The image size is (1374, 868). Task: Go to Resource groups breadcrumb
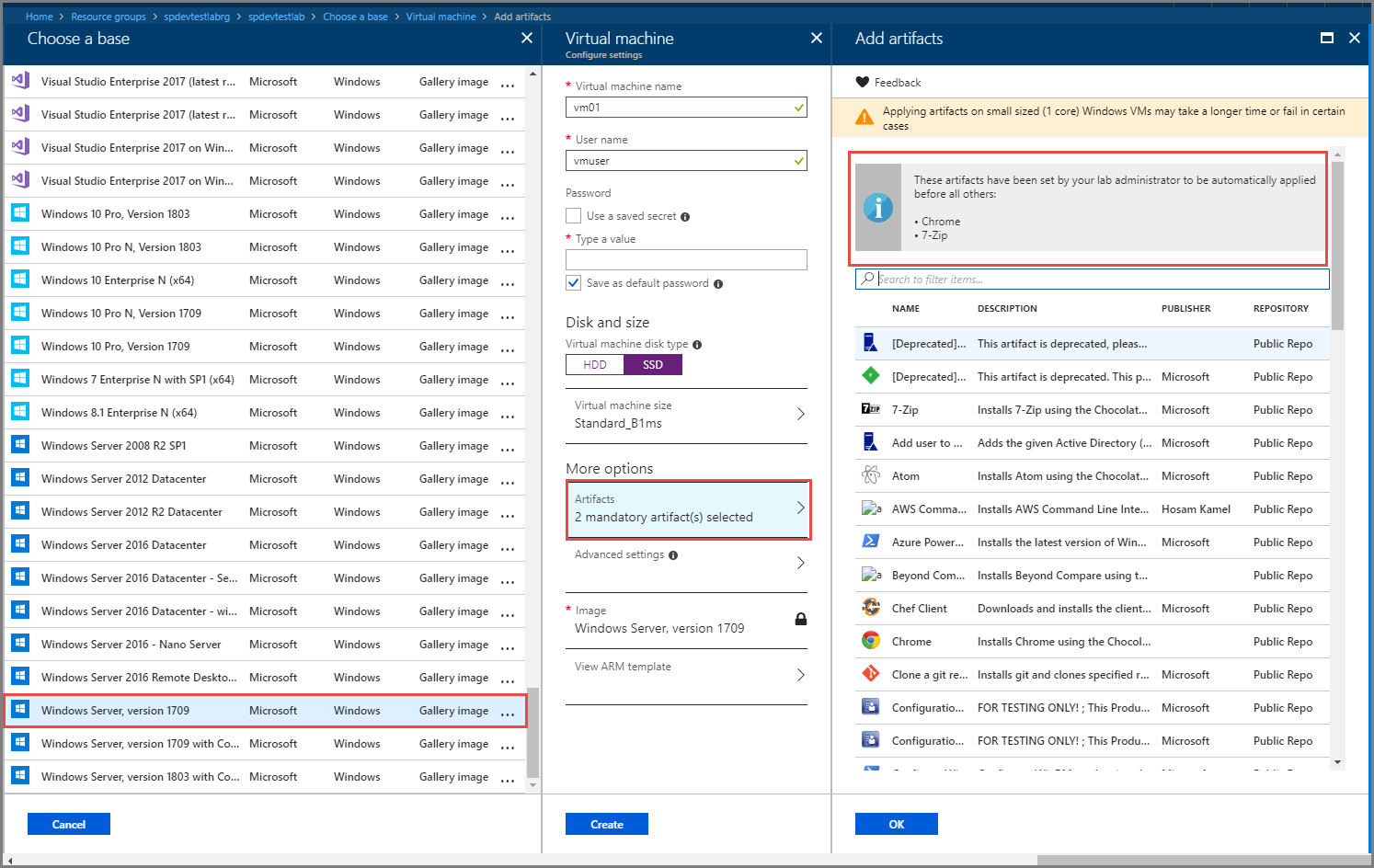coord(109,17)
